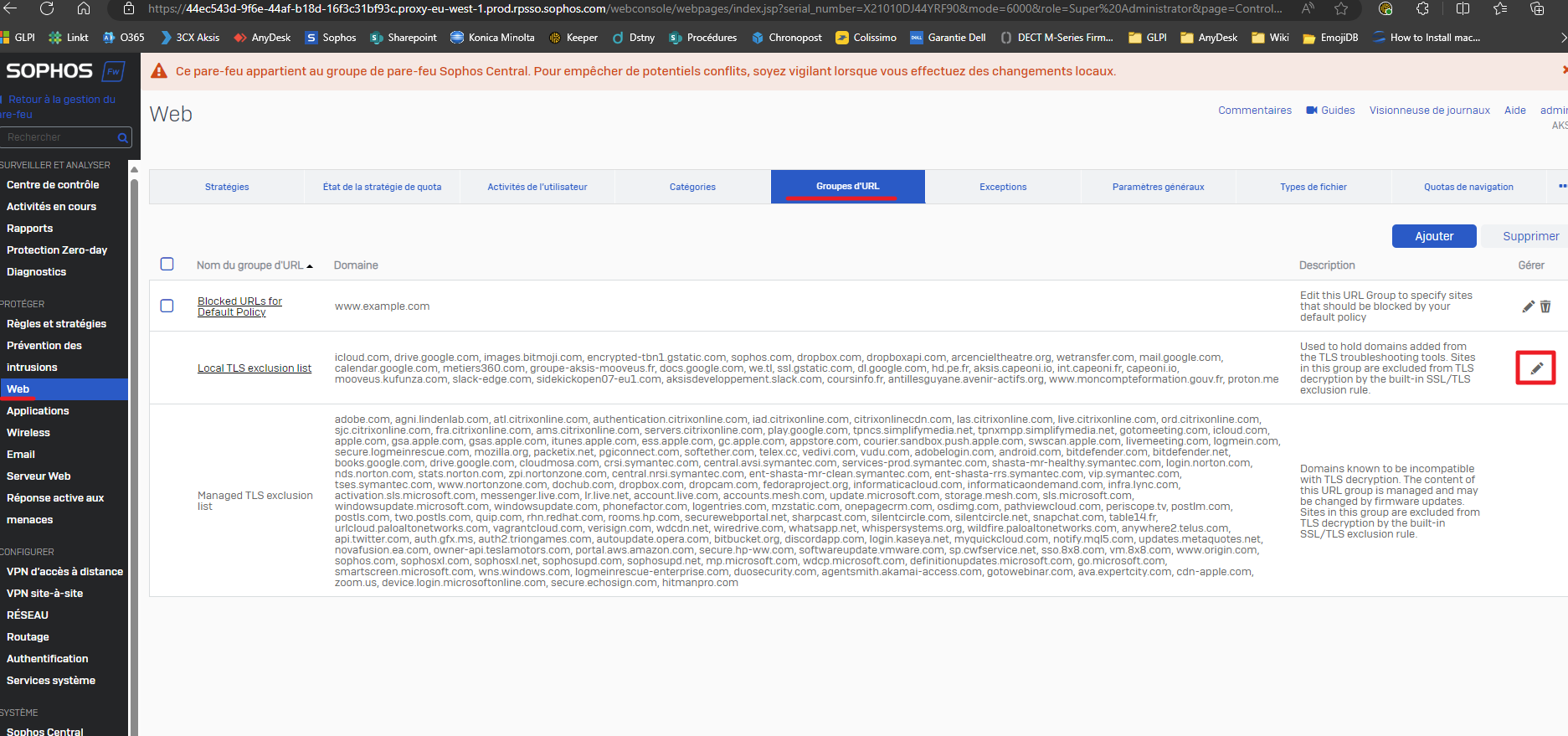Go to the browser home page icon
The image size is (1568, 736).
point(84,8)
